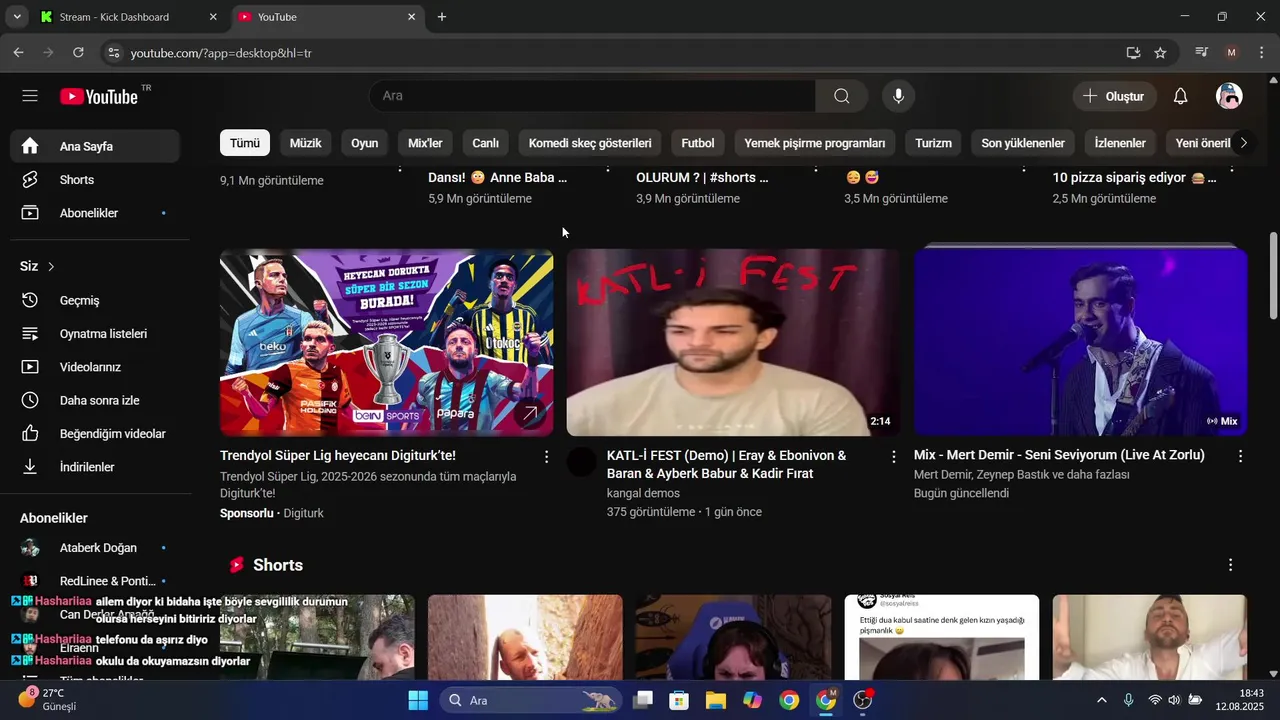Select the Tümü filter chip
The image size is (1280, 720).
coord(245,143)
